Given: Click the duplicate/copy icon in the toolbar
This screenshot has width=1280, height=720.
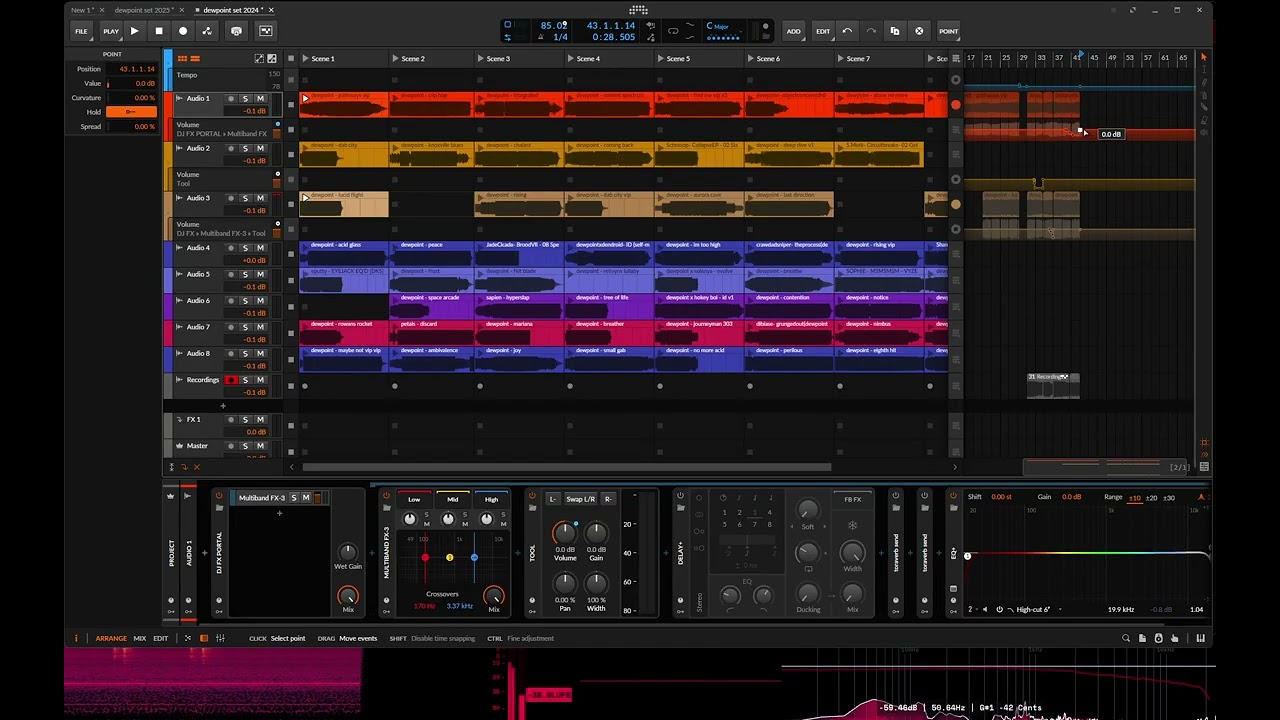Looking at the screenshot, I should pyautogui.click(x=895, y=31).
